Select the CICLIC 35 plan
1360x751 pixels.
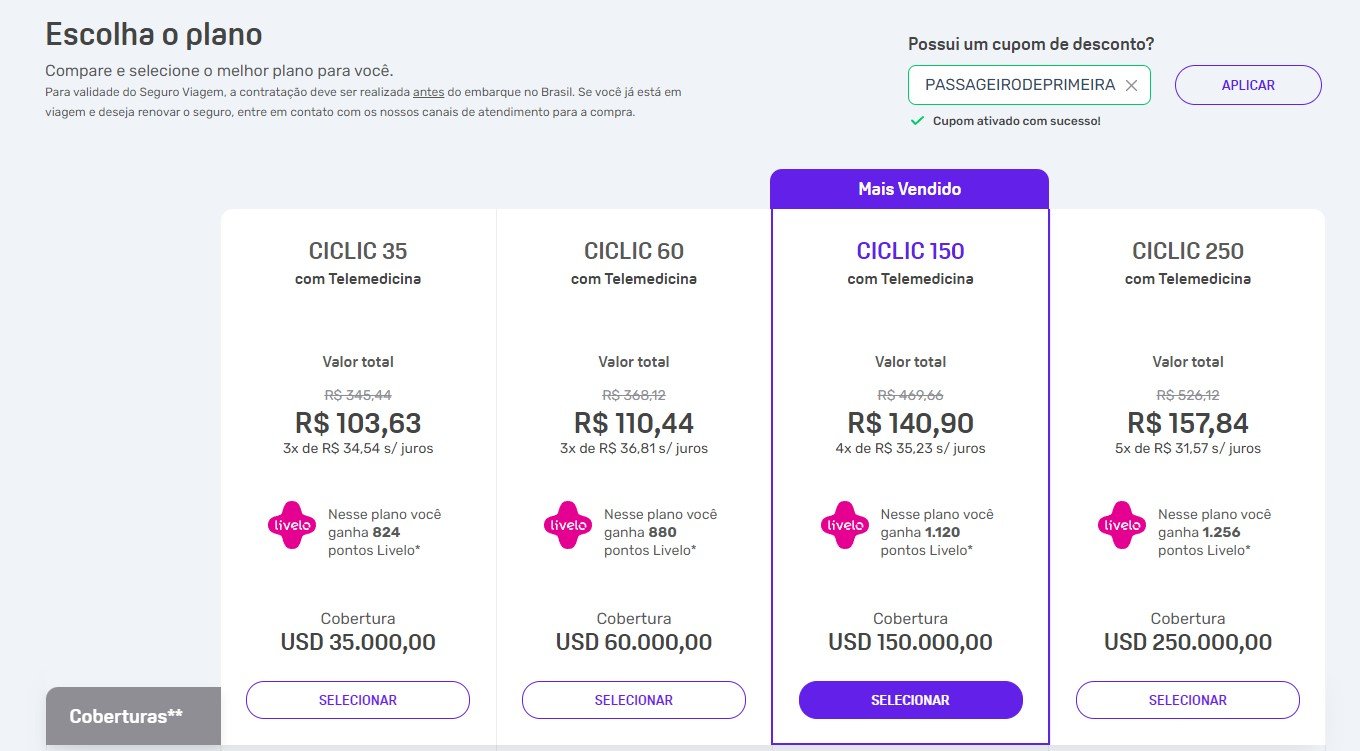click(358, 700)
